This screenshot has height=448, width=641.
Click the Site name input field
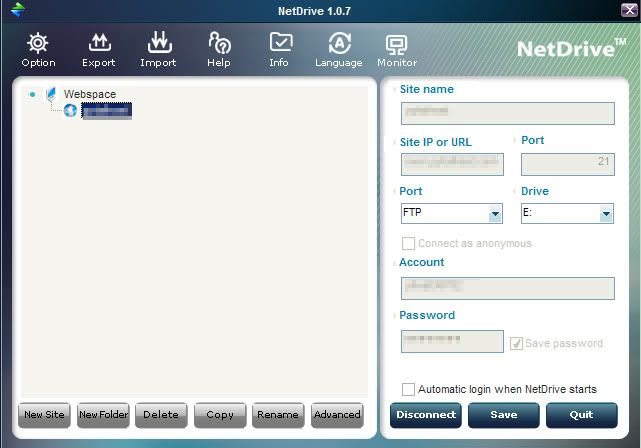point(507,113)
